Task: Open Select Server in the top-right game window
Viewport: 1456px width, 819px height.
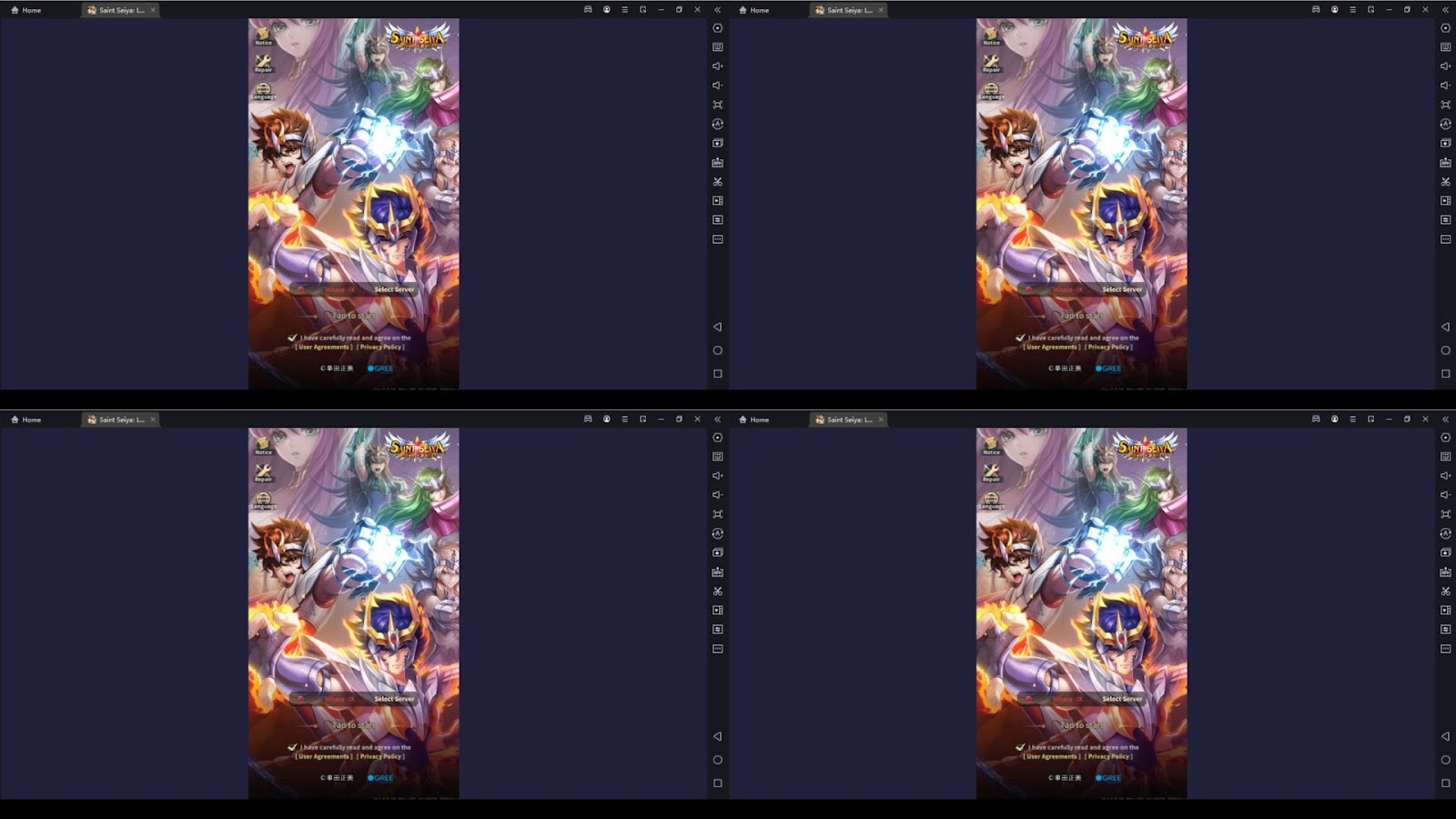Action: pos(1122,289)
